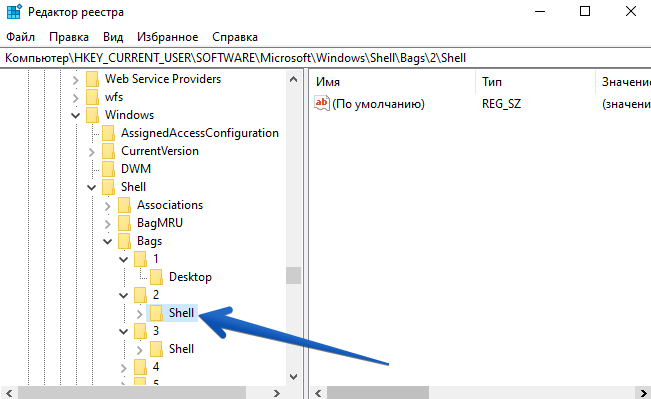Click the Desktop folder icon

(157, 277)
